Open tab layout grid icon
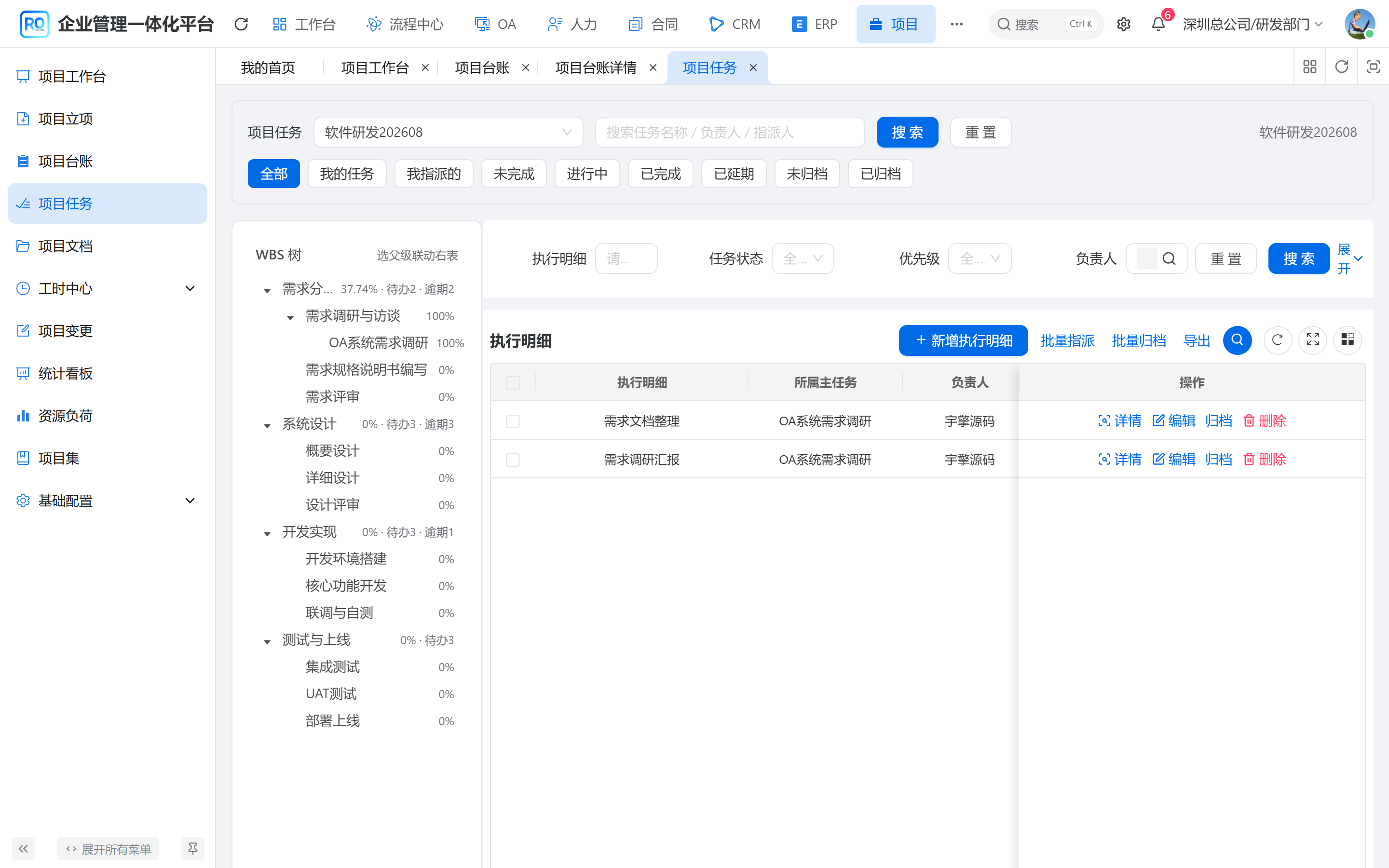 point(1310,67)
